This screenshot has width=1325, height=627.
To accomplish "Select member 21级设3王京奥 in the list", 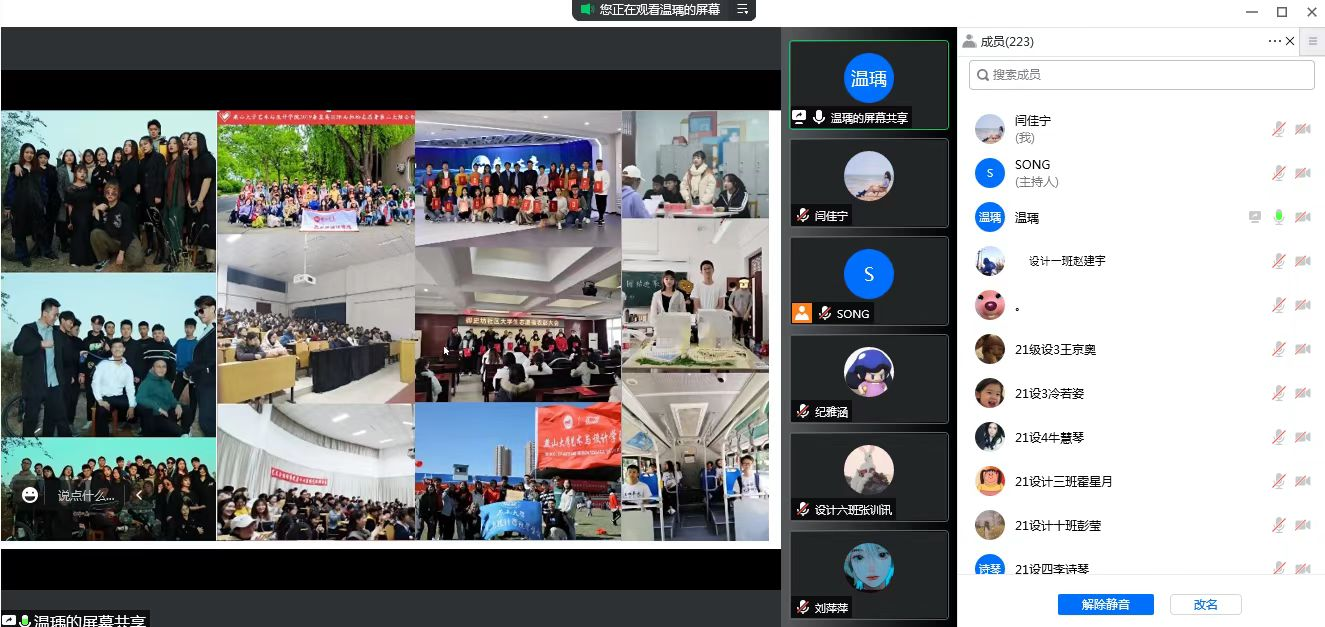I will pos(1055,350).
